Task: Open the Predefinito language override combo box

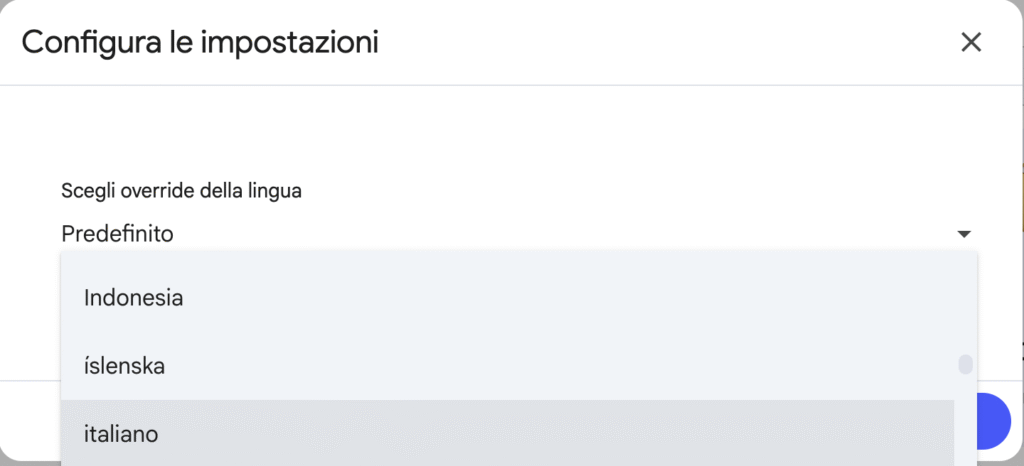Action: (x=500, y=234)
